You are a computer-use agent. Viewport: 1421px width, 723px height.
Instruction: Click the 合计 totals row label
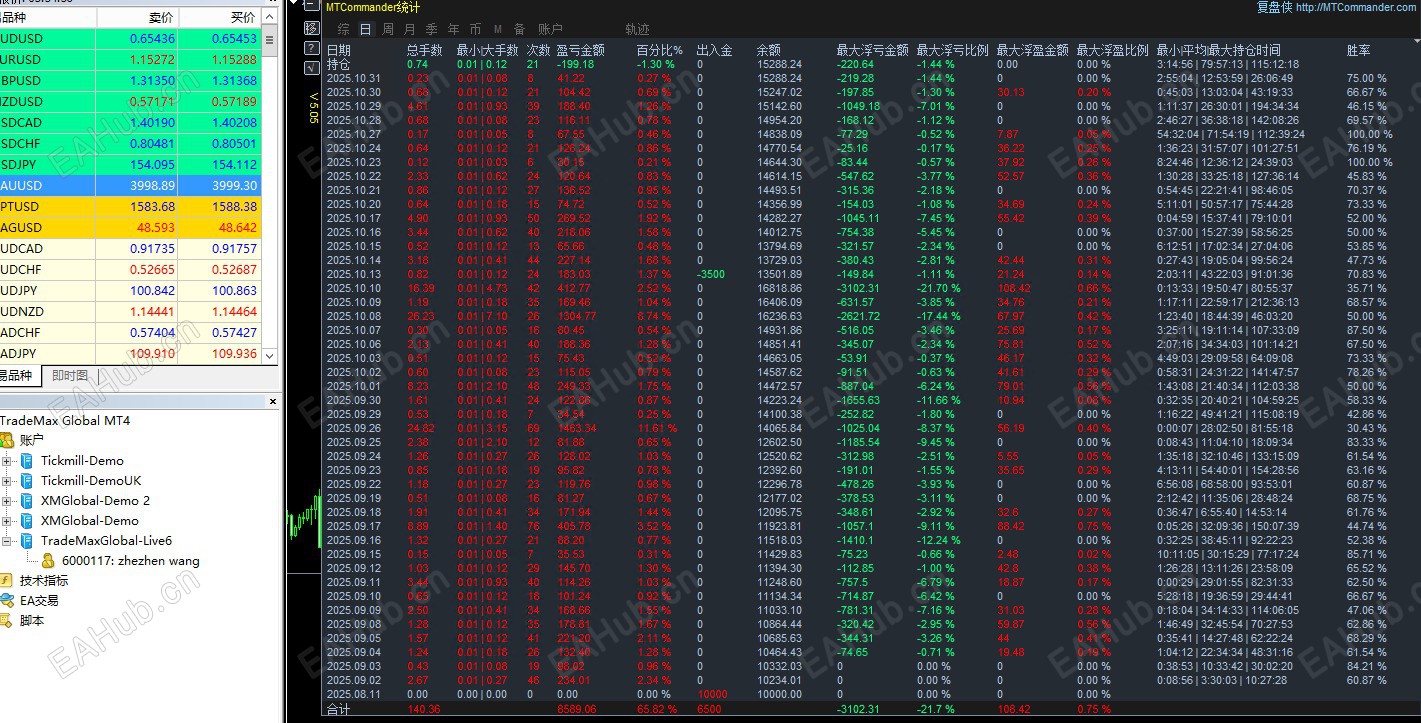(x=339, y=709)
